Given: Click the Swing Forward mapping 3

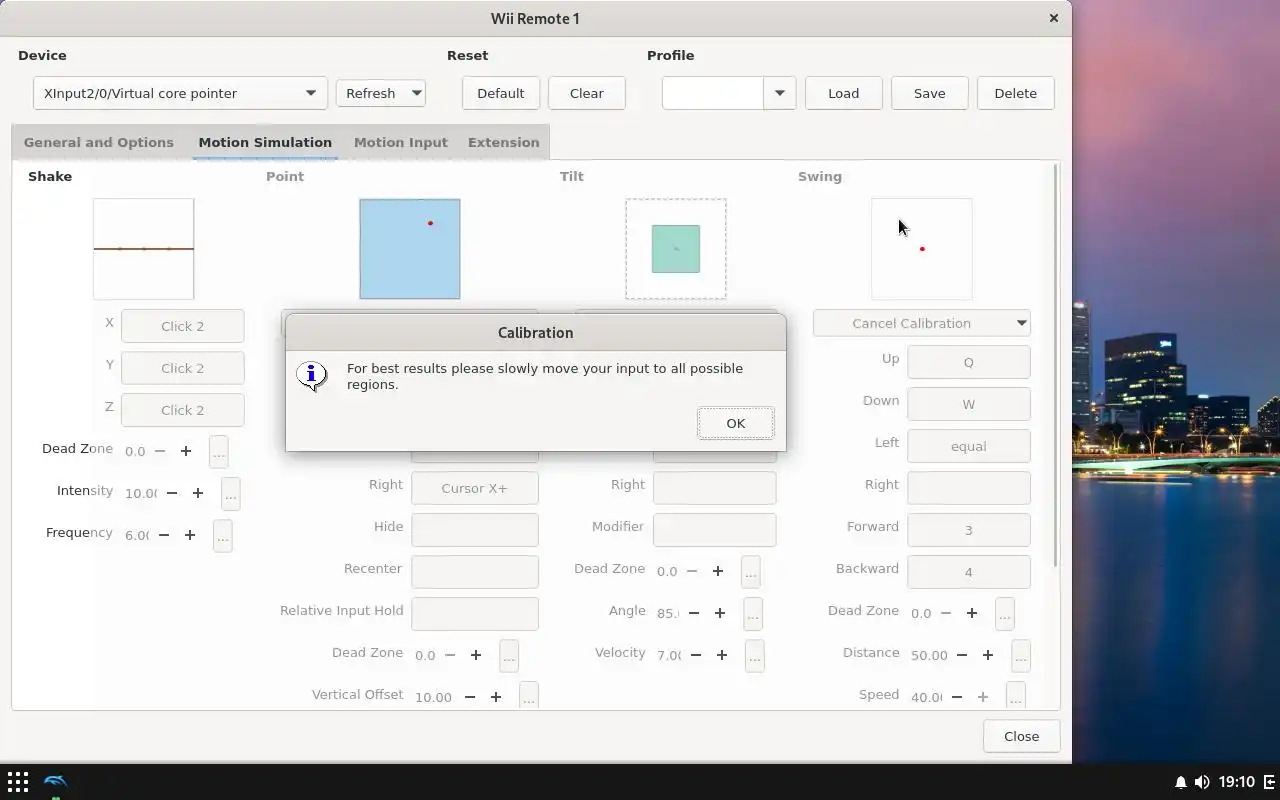Looking at the screenshot, I should [x=968, y=530].
